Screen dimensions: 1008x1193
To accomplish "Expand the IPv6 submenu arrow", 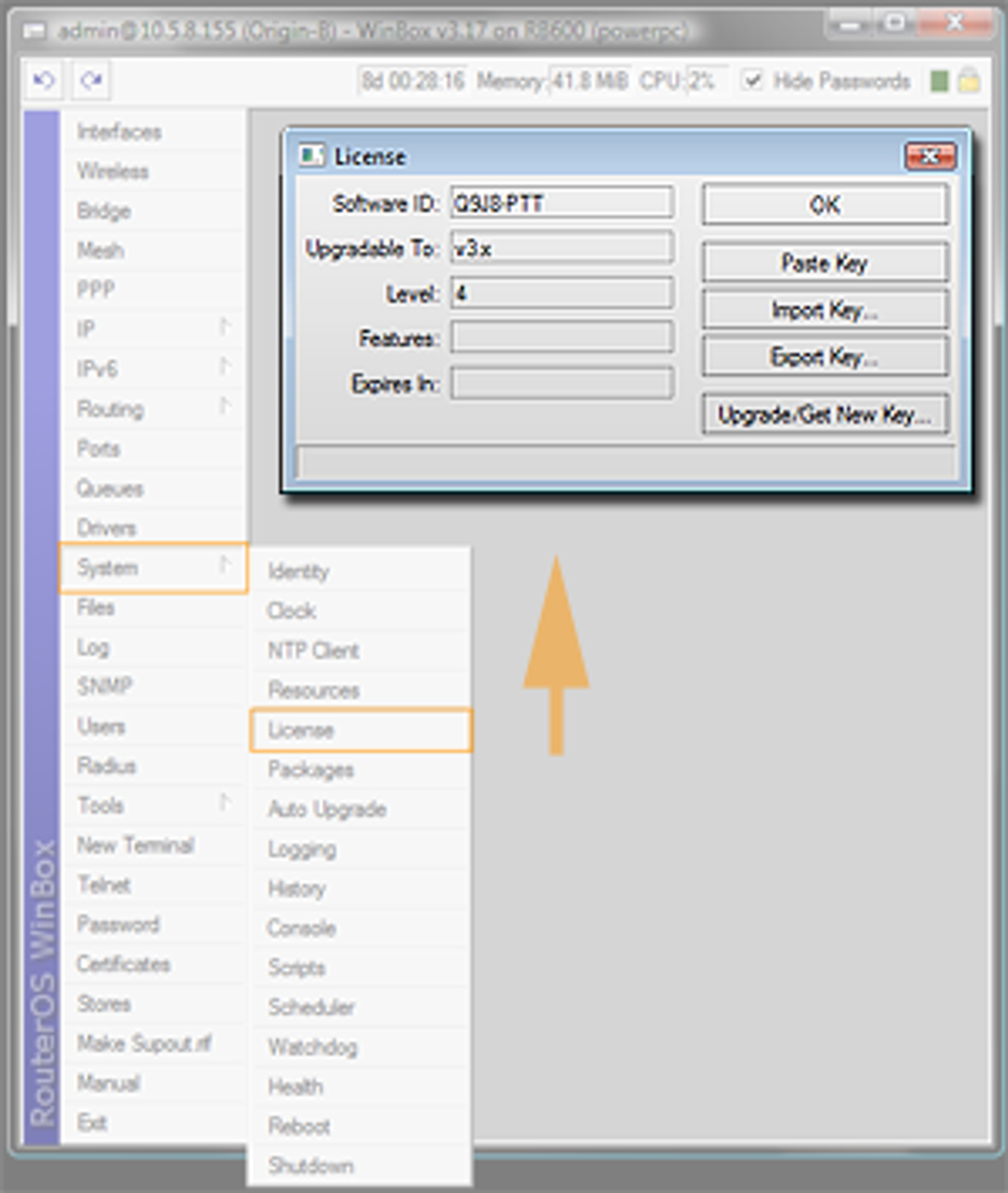I will click(x=225, y=367).
